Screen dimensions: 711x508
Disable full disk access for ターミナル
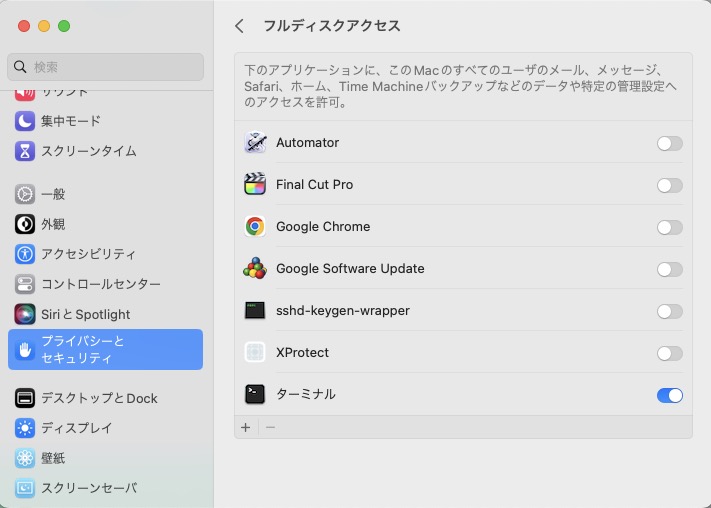coord(669,395)
